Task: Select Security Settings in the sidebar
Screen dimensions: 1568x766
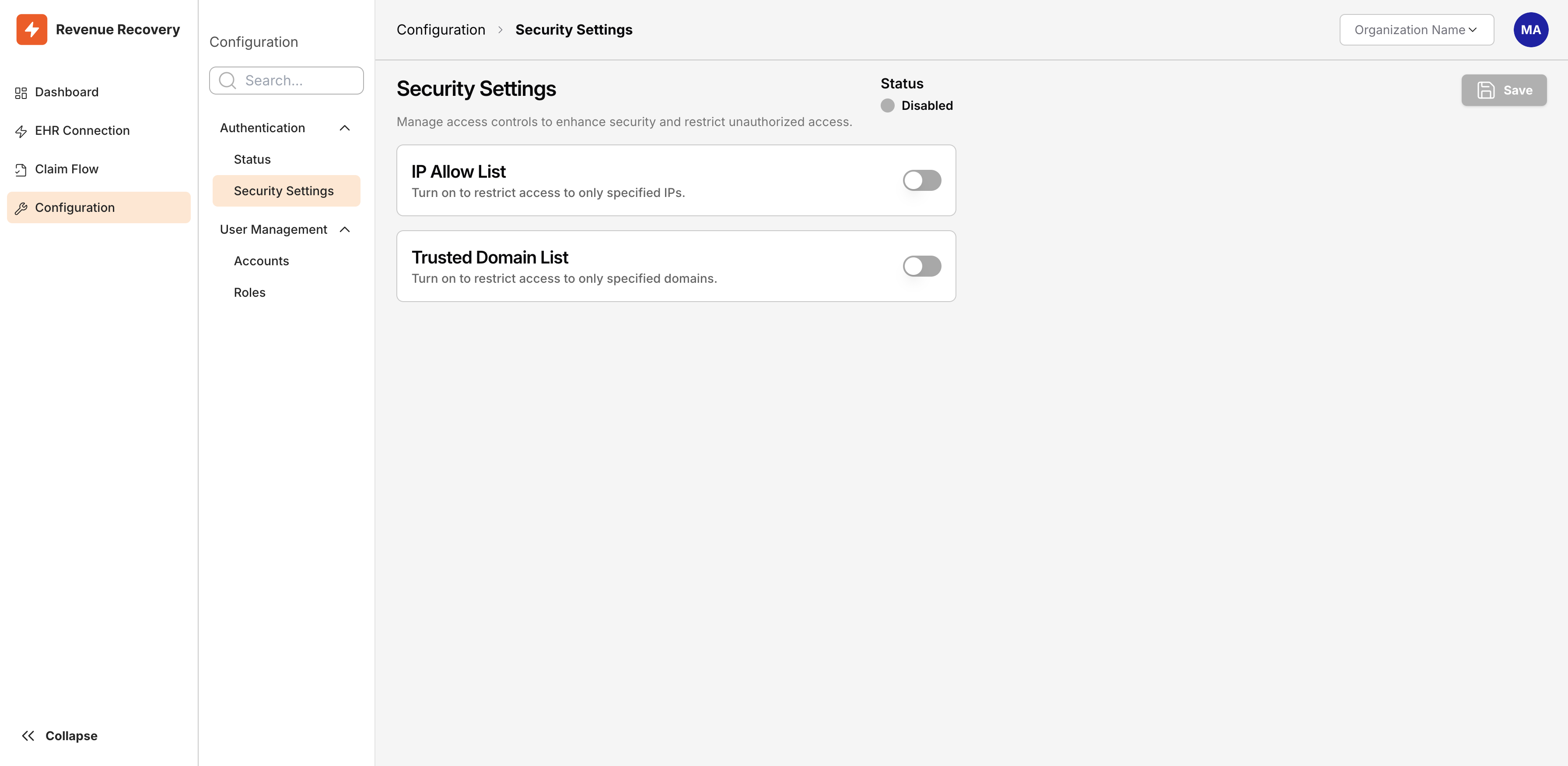Action: [283, 190]
